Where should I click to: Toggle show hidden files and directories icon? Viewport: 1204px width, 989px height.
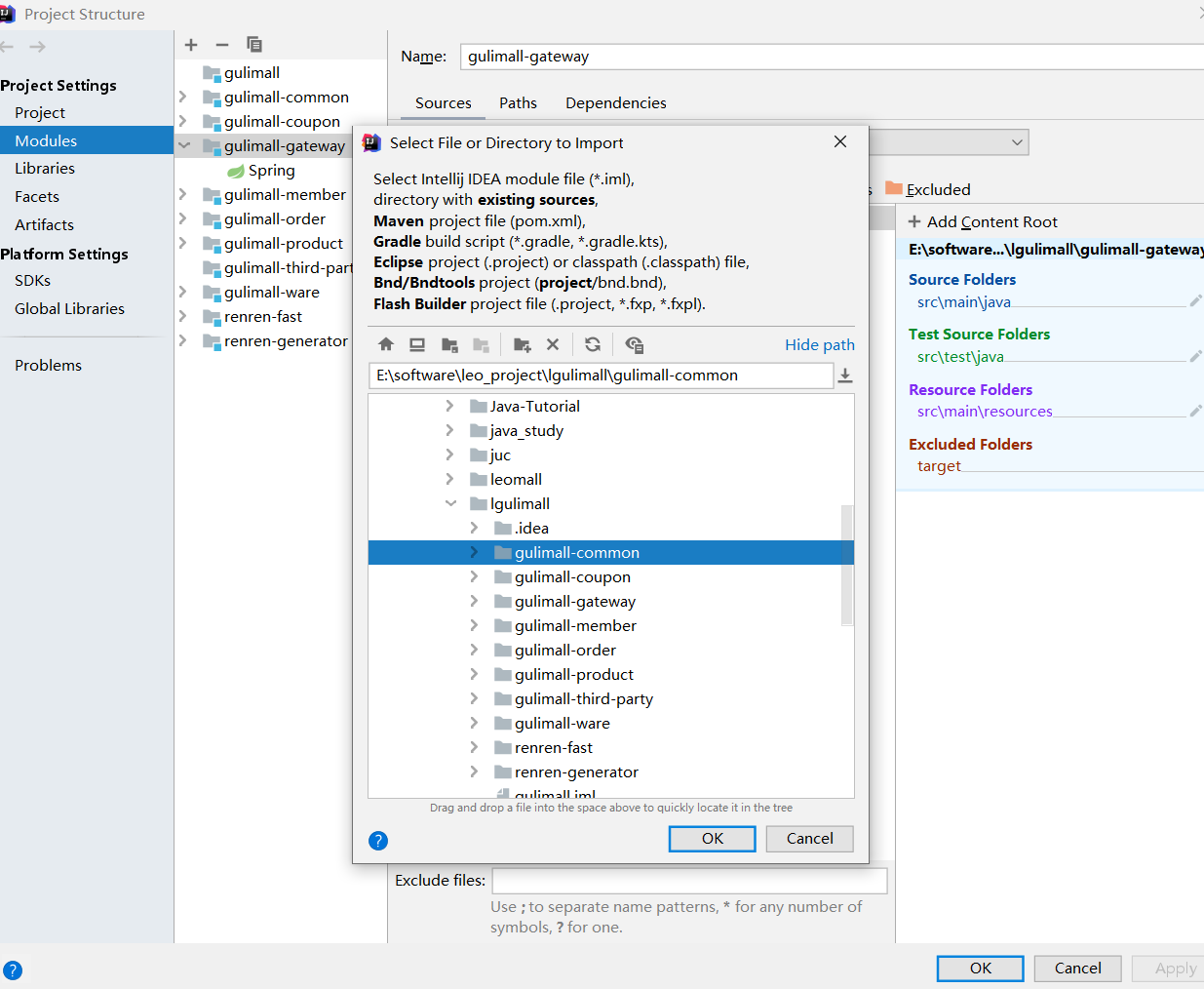pos(634,344)
